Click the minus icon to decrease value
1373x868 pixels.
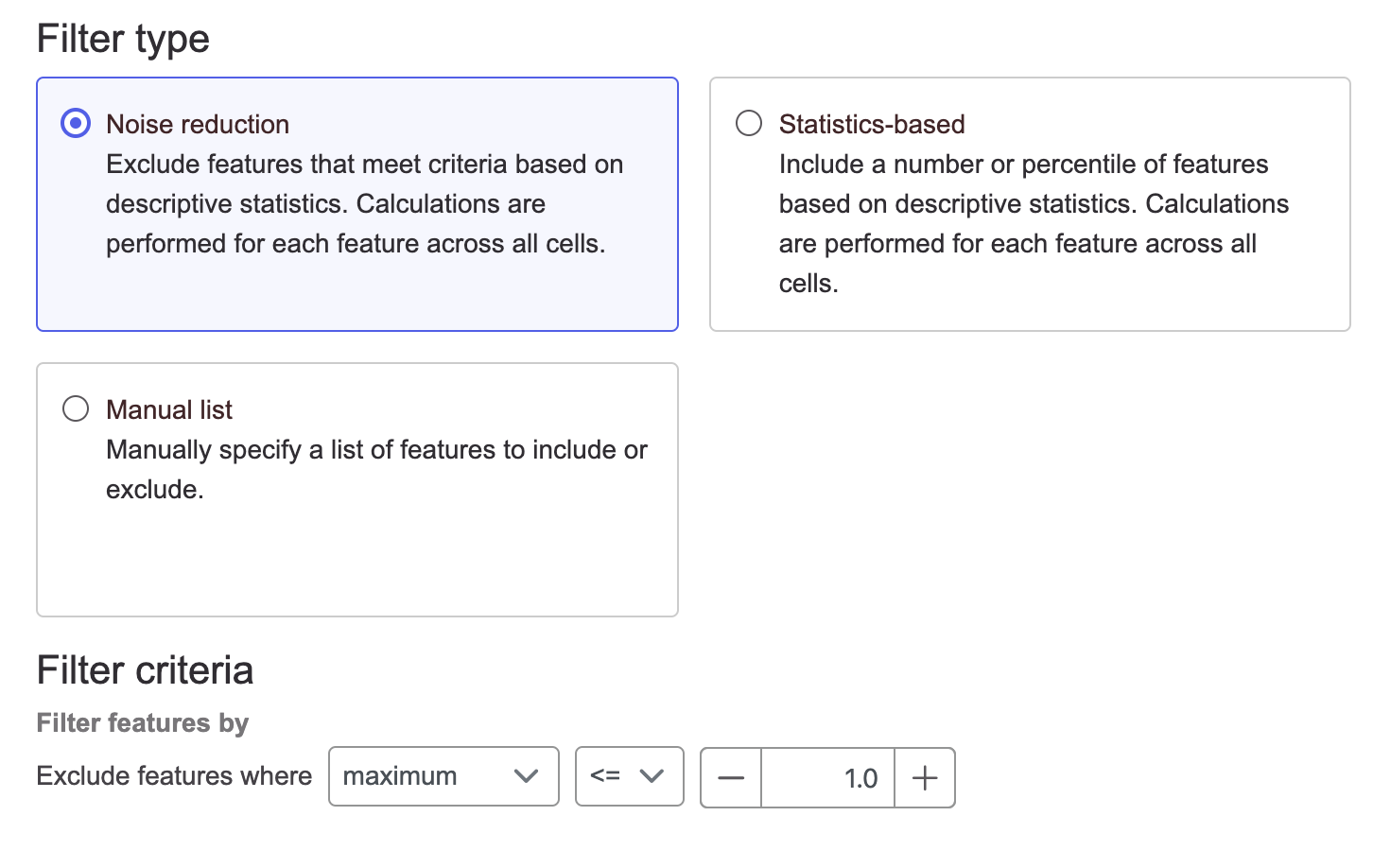[731, 778]
